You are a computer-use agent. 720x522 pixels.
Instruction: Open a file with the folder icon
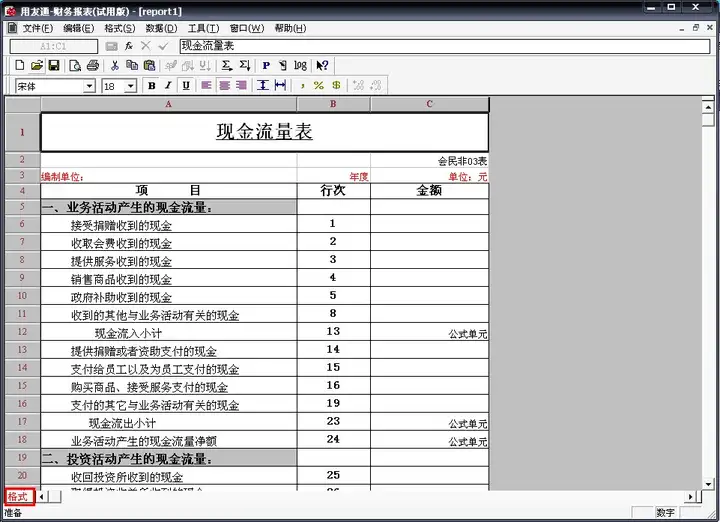37,66
